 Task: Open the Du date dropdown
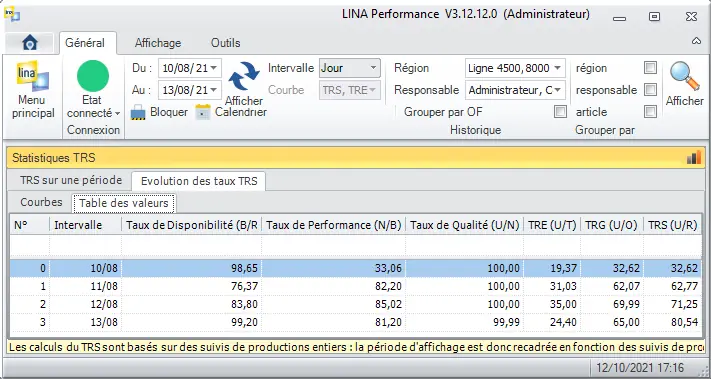[214, 68]
